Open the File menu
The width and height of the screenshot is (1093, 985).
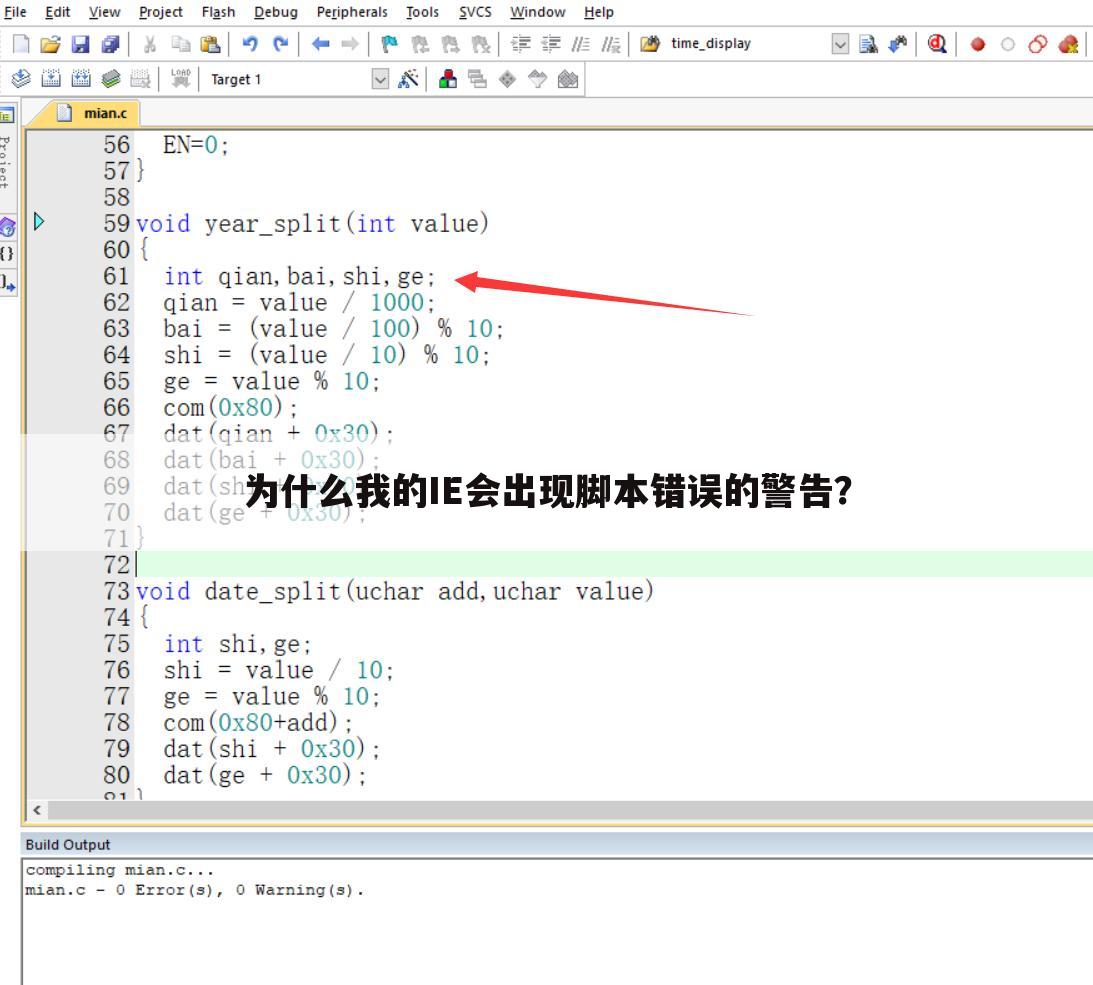pyautogui.click(x=15, y=12)
